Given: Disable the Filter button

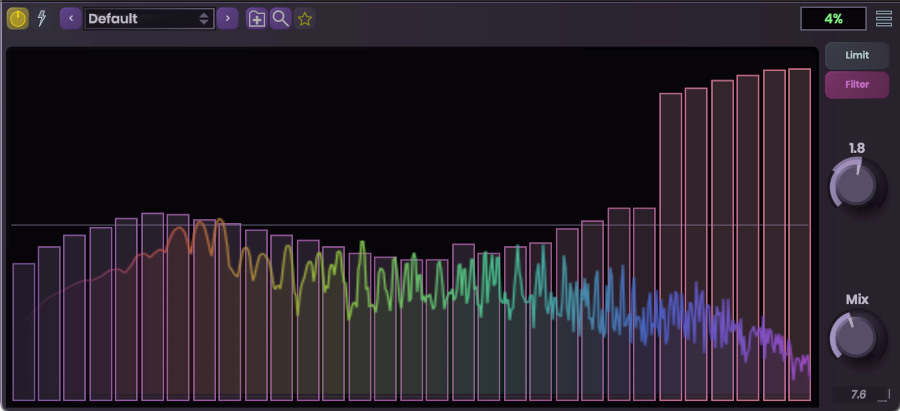Looking at the screenshot, I should pyautogui.click(x=856, y=85).
